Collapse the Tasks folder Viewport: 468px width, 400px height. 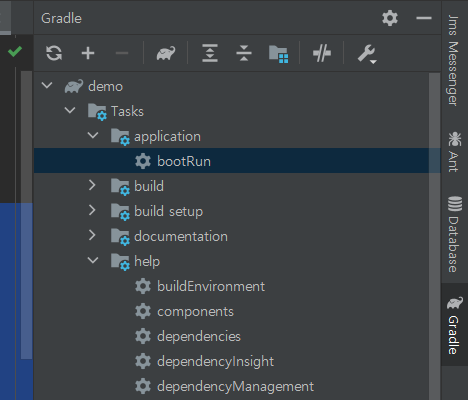(x=70, y=110)
